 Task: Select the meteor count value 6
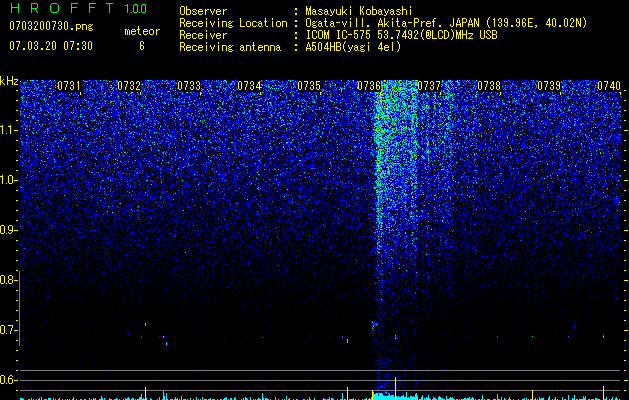point(142,46)
